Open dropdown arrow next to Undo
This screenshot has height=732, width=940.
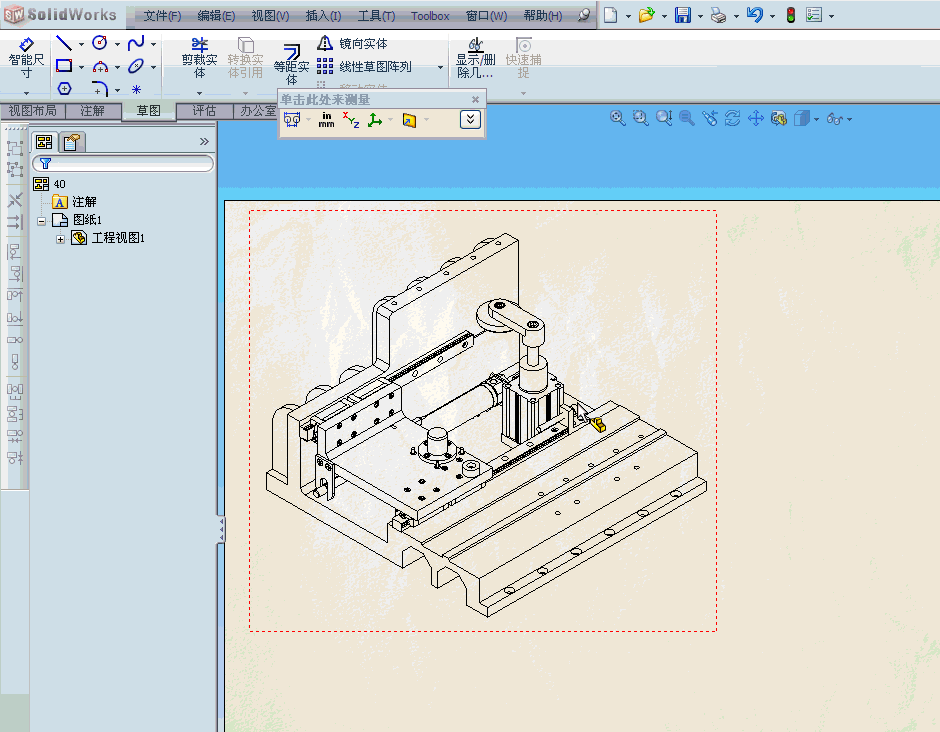(772, 16)
